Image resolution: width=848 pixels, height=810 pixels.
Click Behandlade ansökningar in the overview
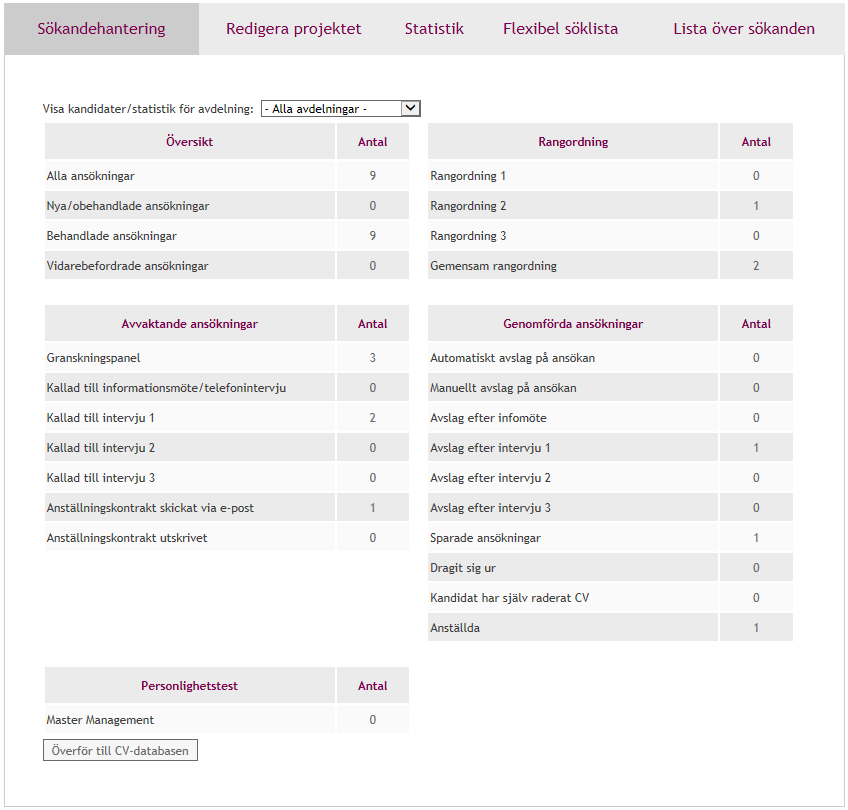(x=111, y=236)
